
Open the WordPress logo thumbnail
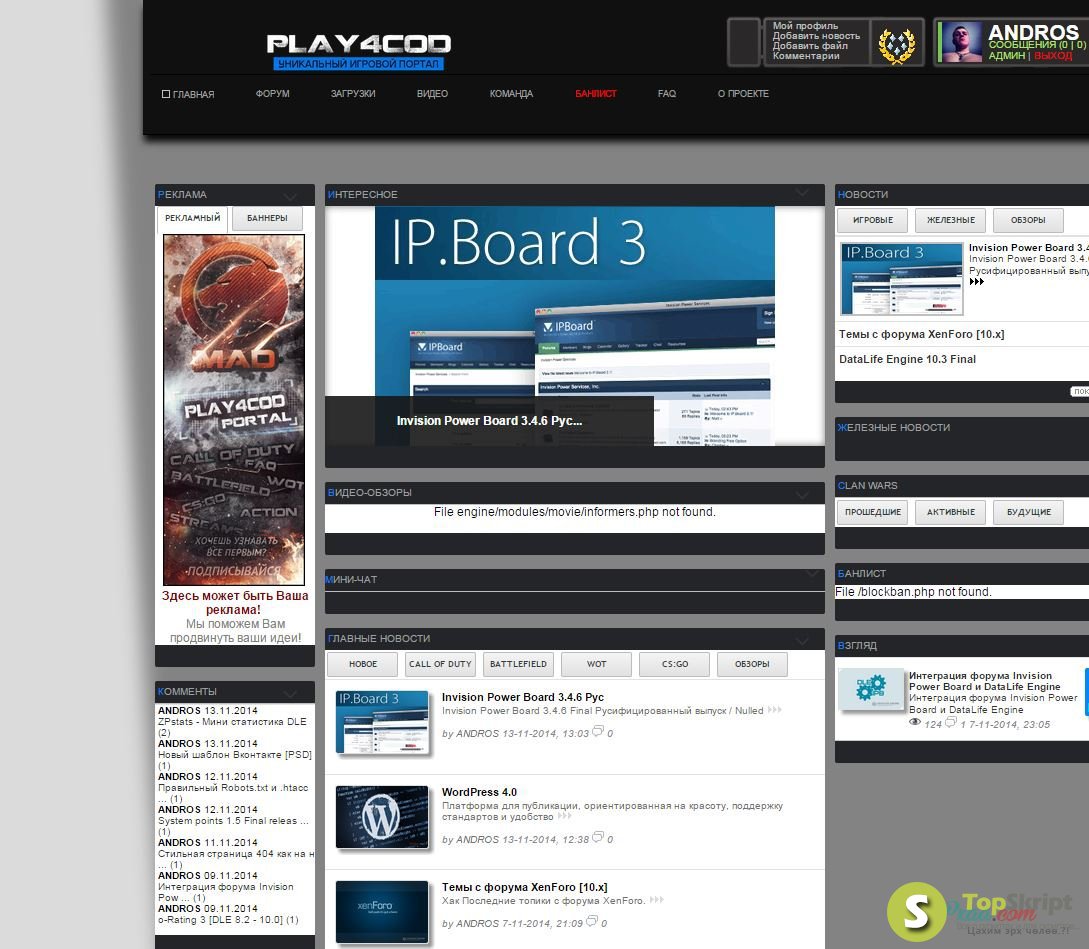(382, 817)
